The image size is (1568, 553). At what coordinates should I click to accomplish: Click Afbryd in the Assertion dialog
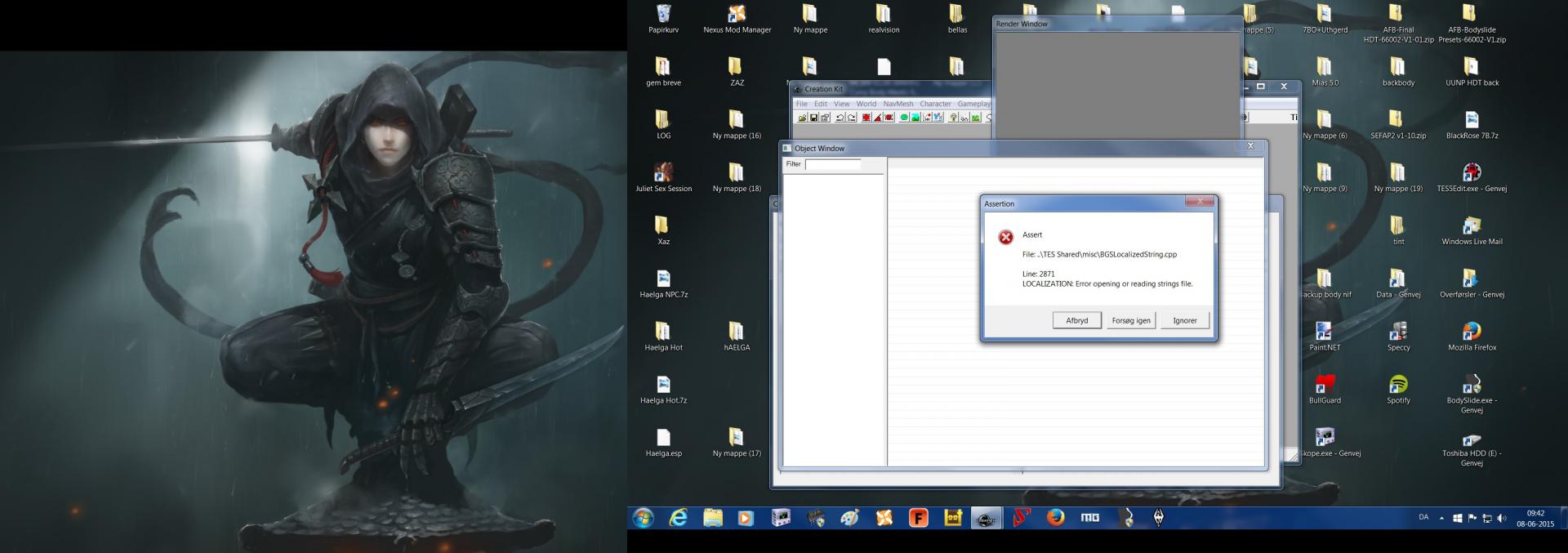click(1076, 320)
